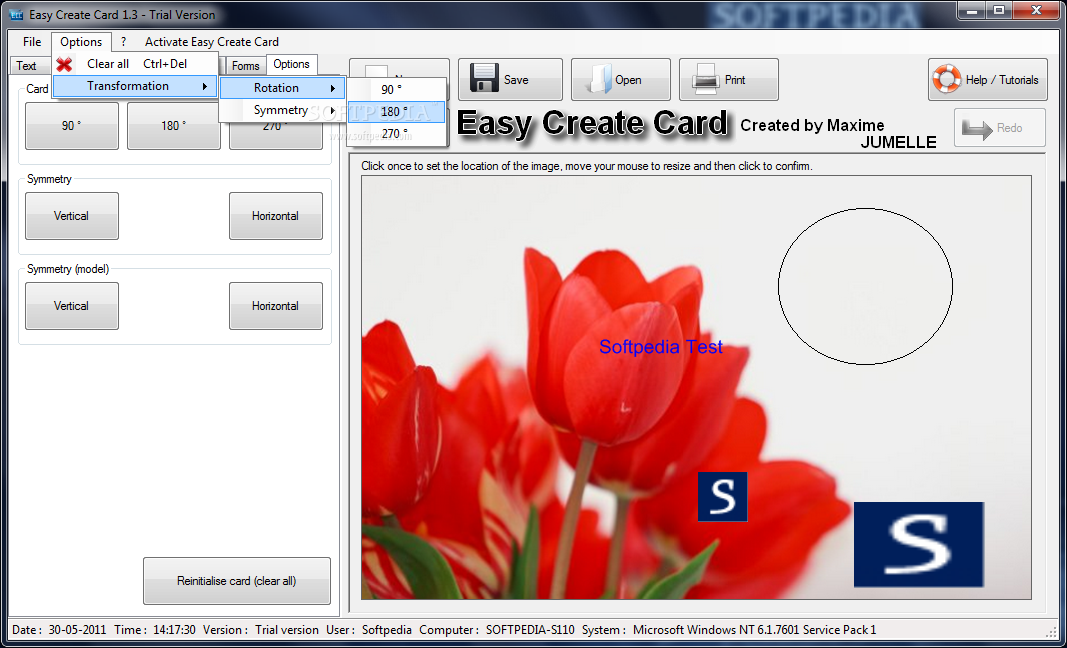Click the 90 ° card rotation button
This screenshot has height=648, width=1067.
tap(71, 126)
